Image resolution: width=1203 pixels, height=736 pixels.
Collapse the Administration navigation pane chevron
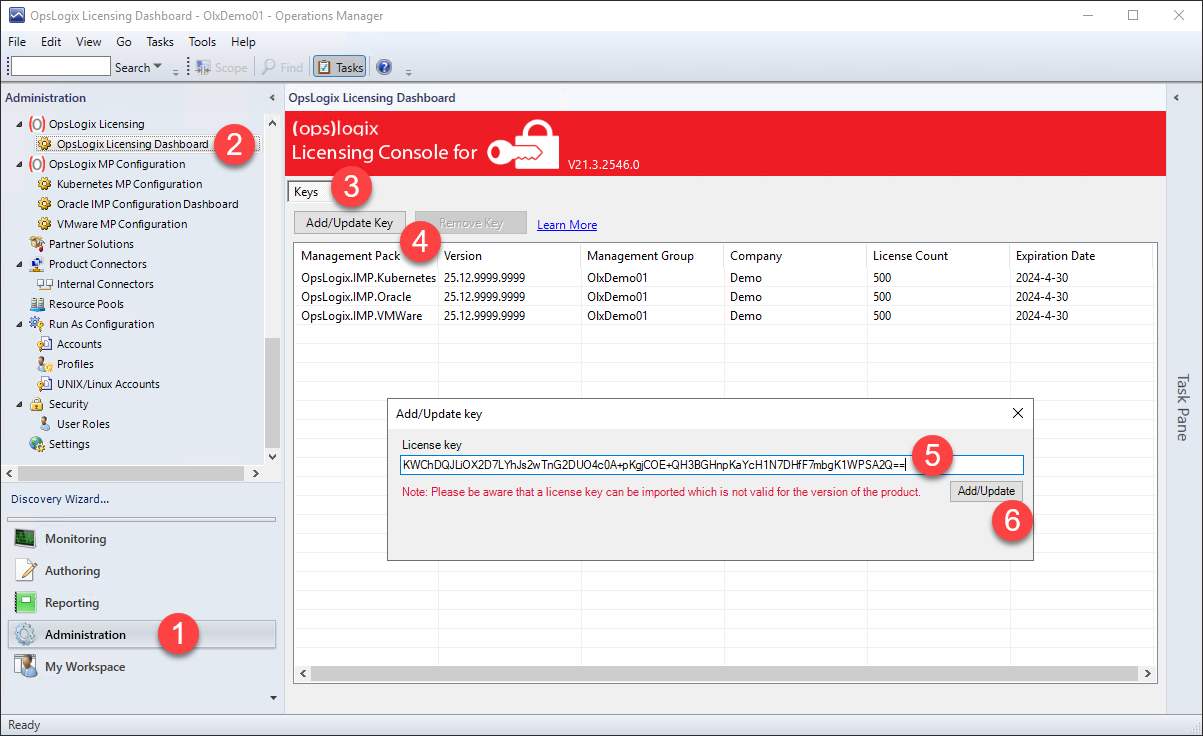point(272,98)
